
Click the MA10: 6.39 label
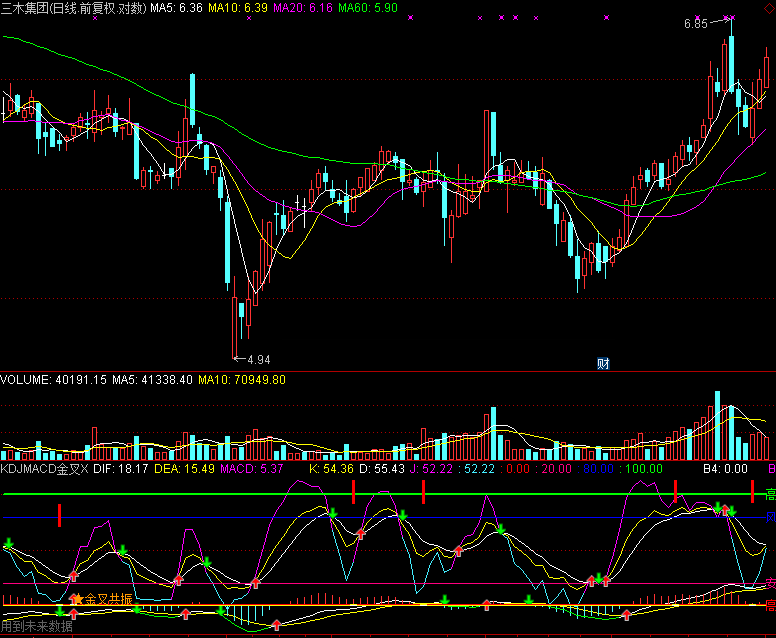[238, 8]
